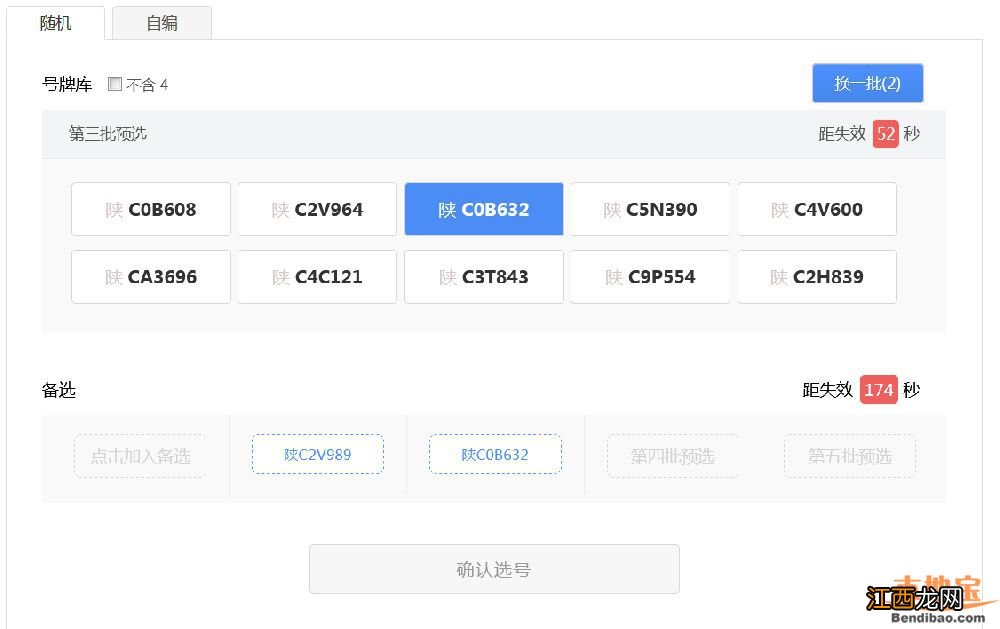Screen dimensions: 1000x629
Task: Click the 第五批预选 backup slot
Action: pyautogui.click(x=849, y=455)
